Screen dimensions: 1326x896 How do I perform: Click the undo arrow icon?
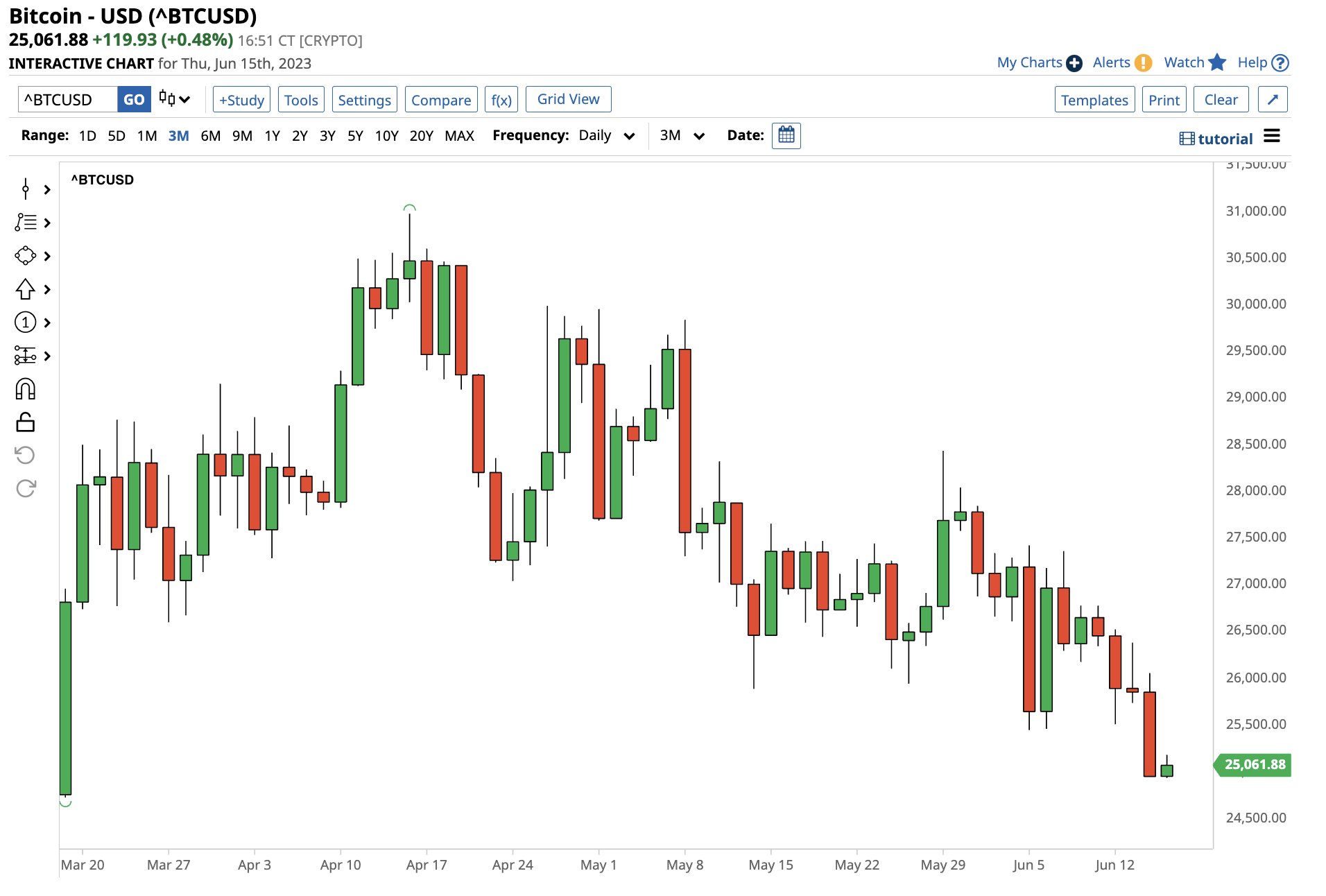click(26, 455)
